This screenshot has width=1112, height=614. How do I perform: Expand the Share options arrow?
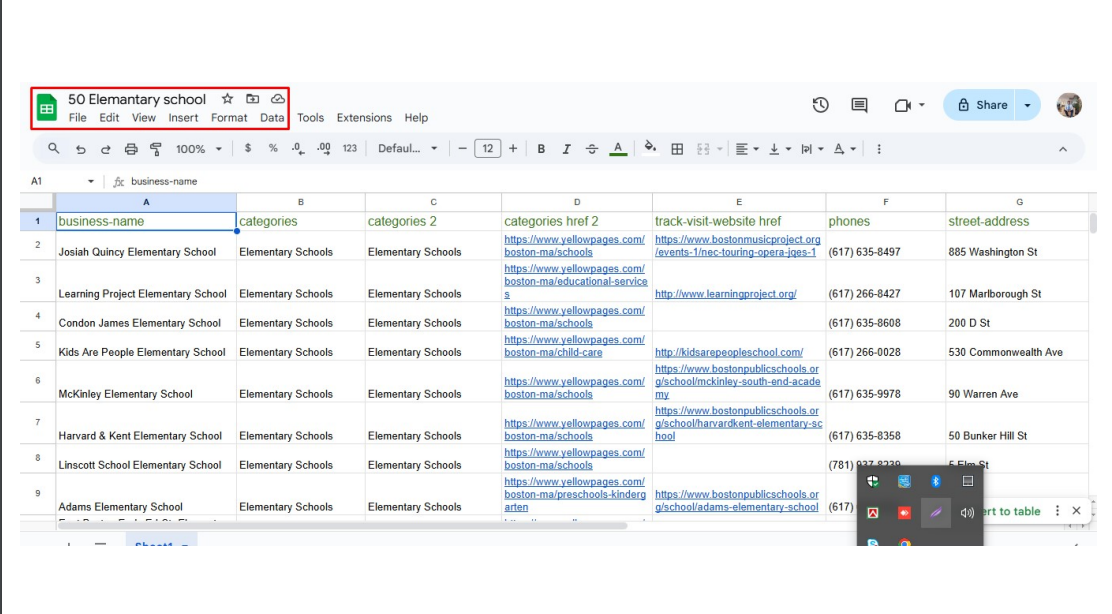coord(1028,105)
